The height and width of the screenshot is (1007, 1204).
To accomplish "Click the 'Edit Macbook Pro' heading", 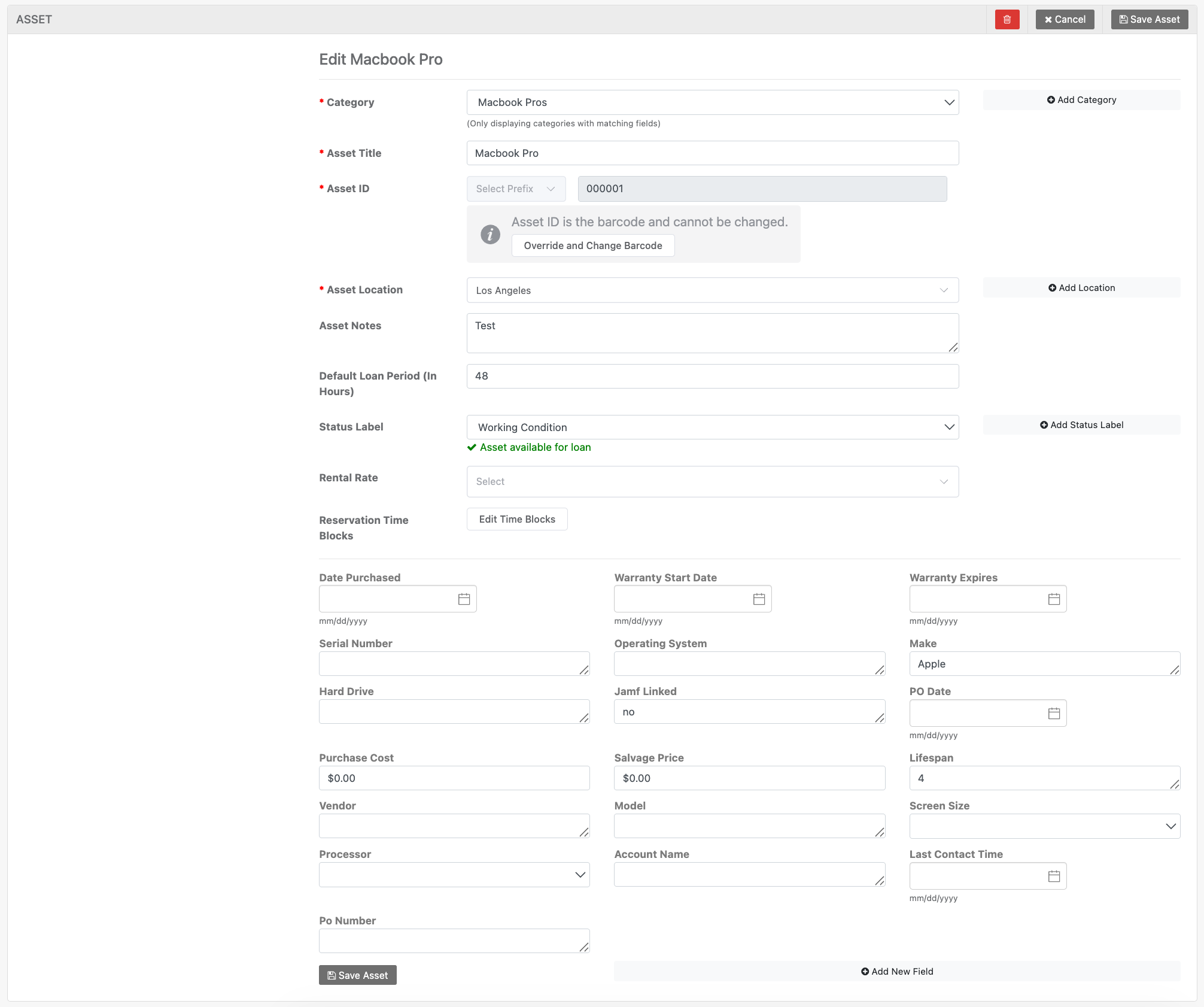I will (x=381, y=59).
